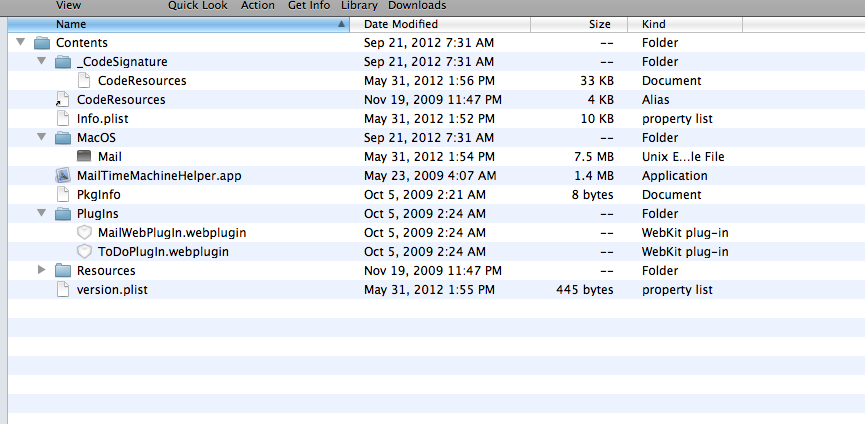Collapse the Contents folder triangle
The image size is (865, 424).
(x=21, y=42)
